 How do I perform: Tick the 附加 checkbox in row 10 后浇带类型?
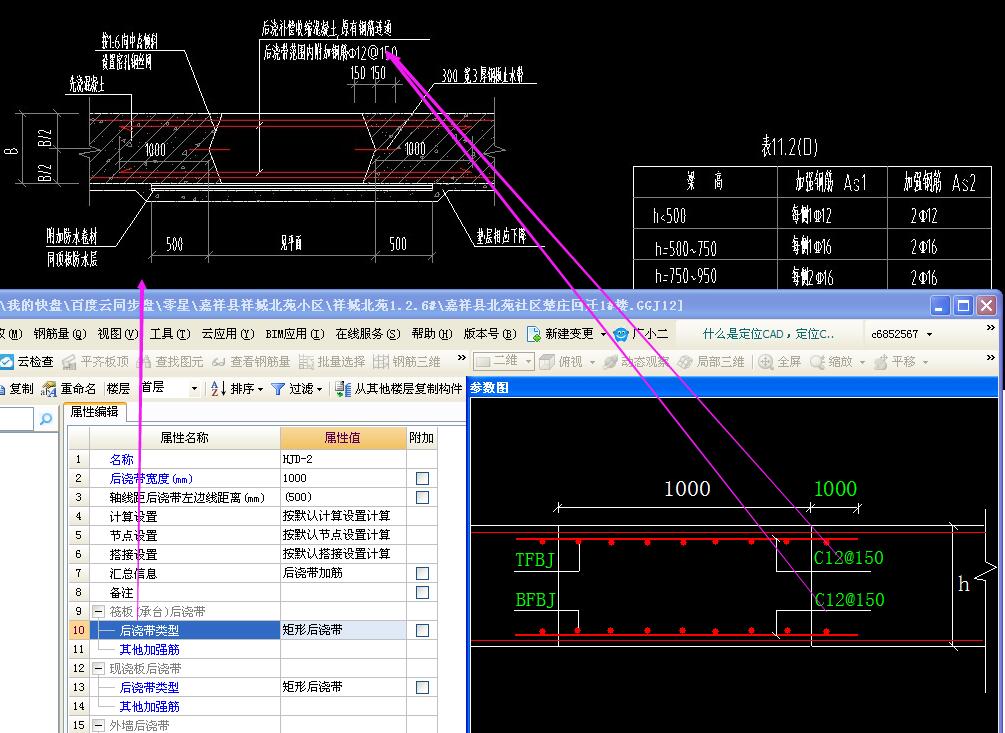(x=422, y=630)
